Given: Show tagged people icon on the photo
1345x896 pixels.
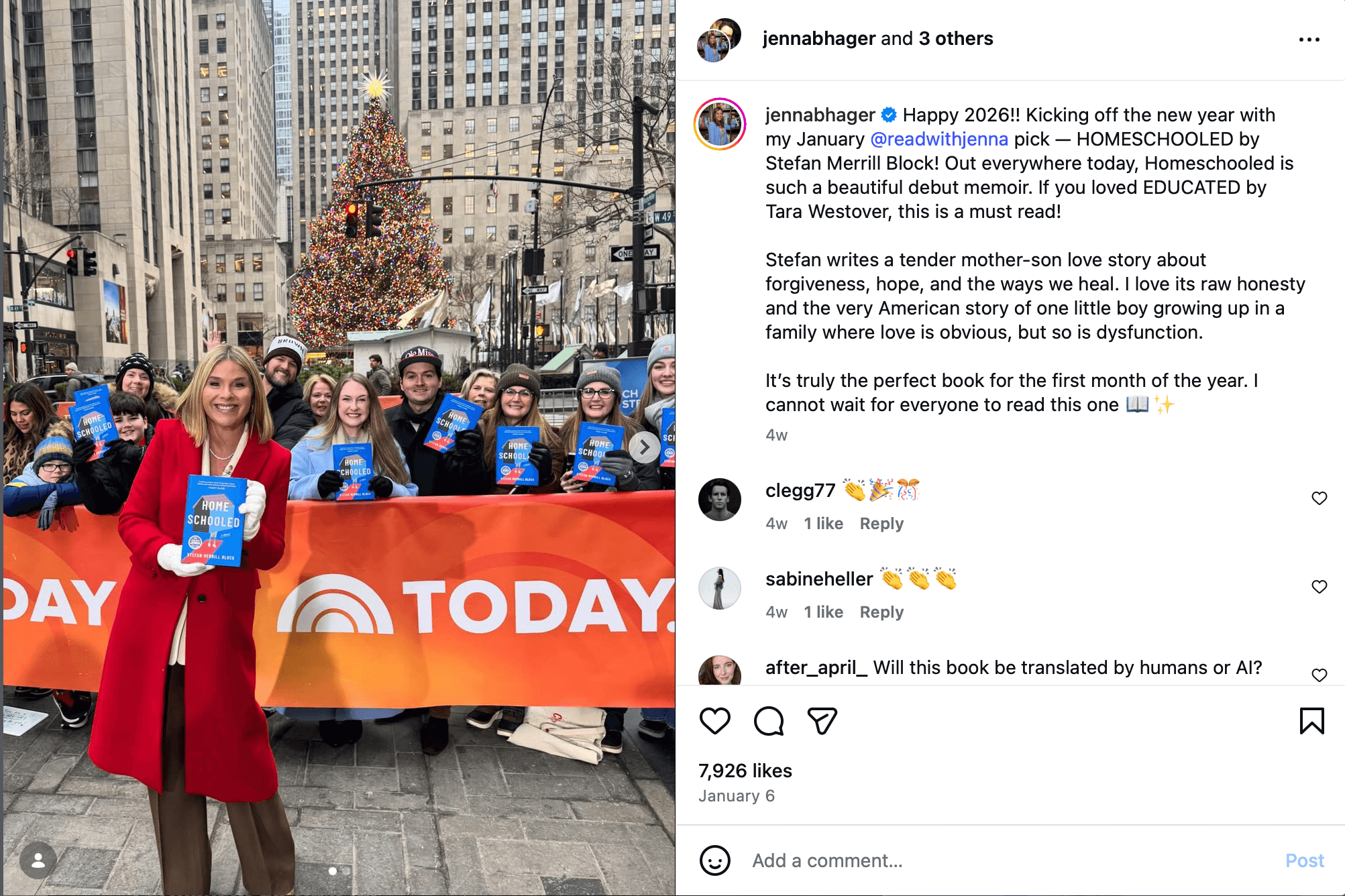Looking at the screenshot, I should tap(38, 860).
